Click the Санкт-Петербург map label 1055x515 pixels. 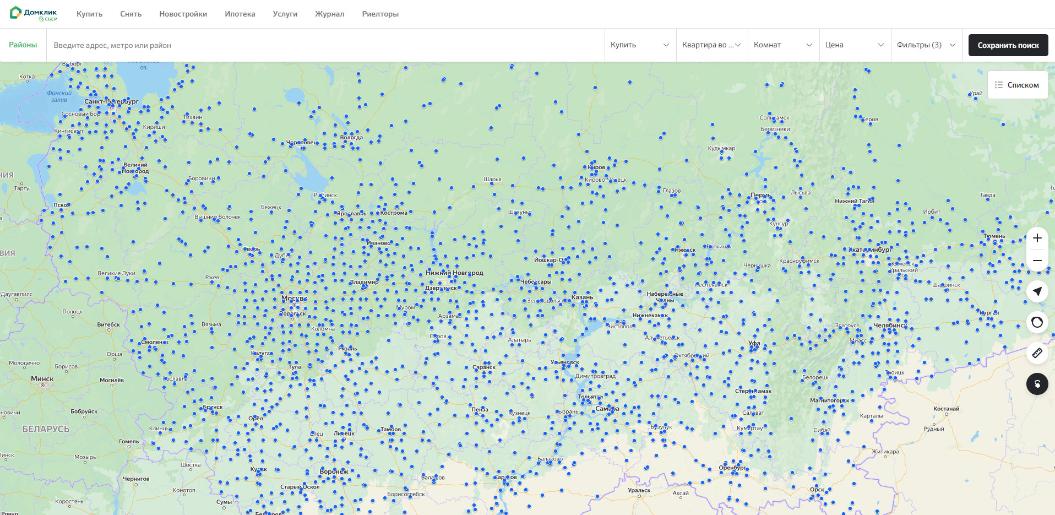point(111,102)
